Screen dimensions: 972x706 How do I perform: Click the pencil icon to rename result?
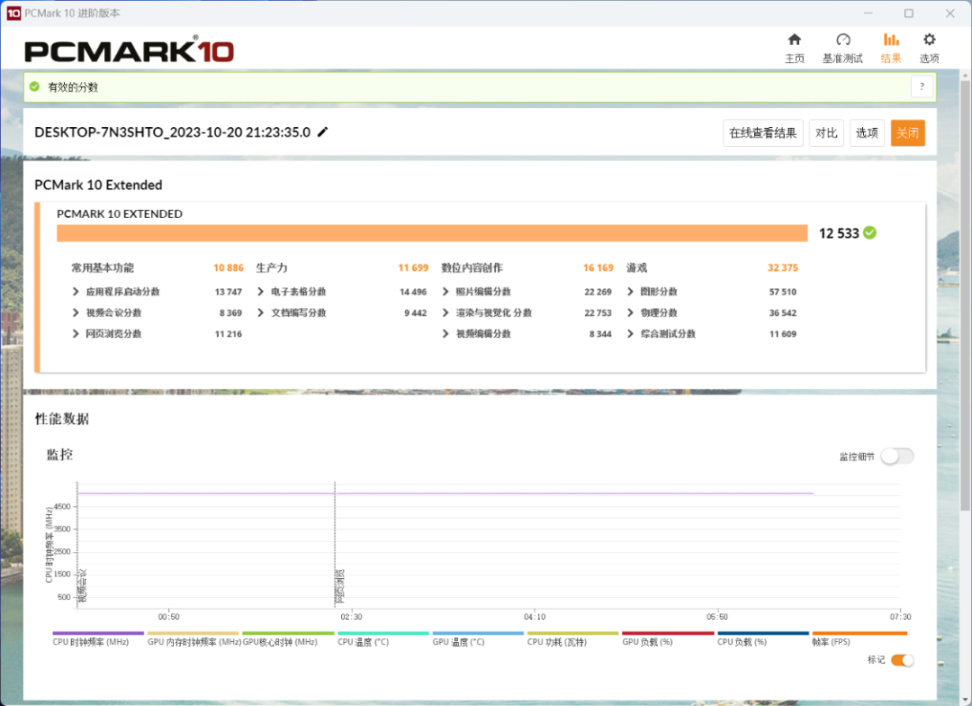(322, 132)
